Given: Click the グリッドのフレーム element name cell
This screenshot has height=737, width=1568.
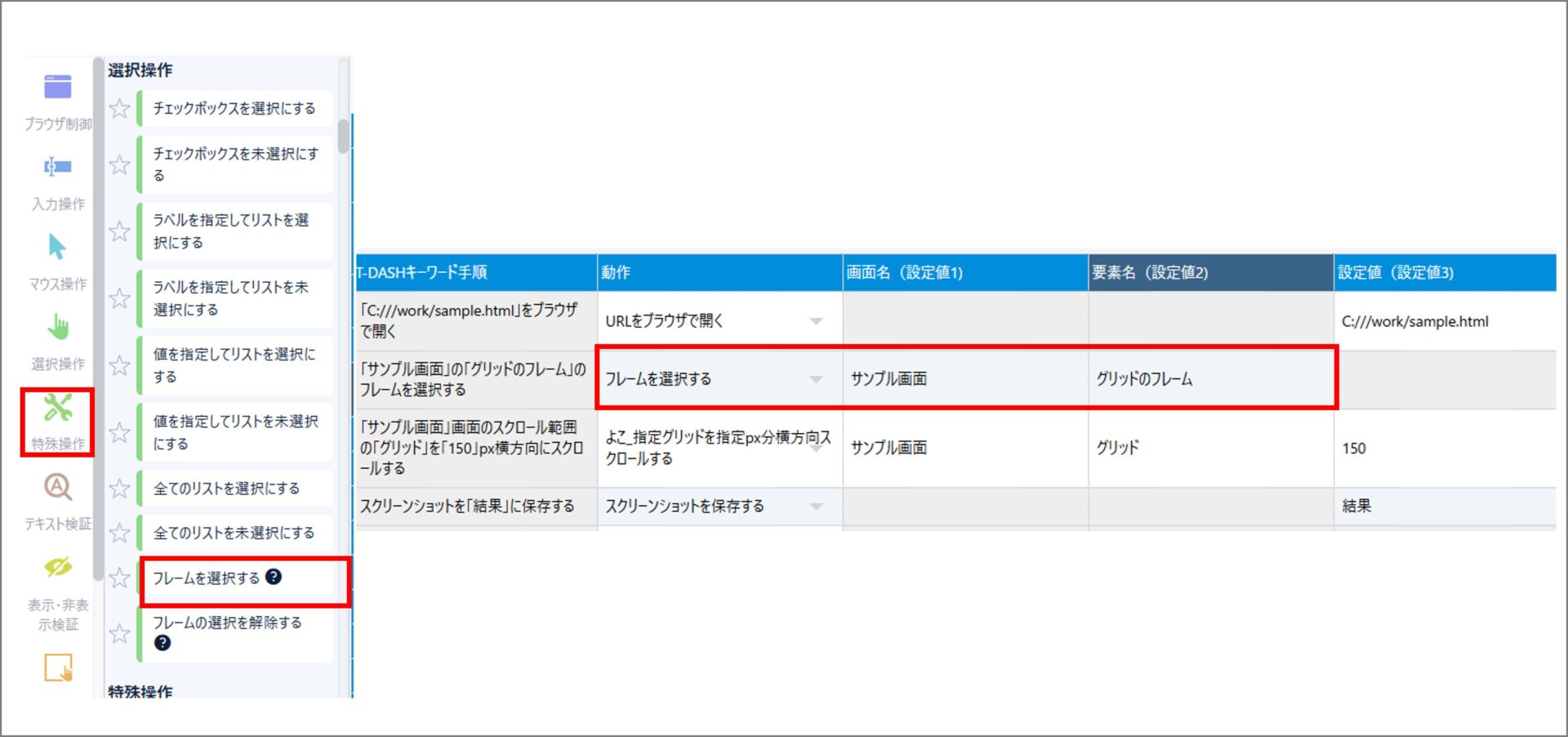Looking at the screenshot, I should click(1209, 379).
